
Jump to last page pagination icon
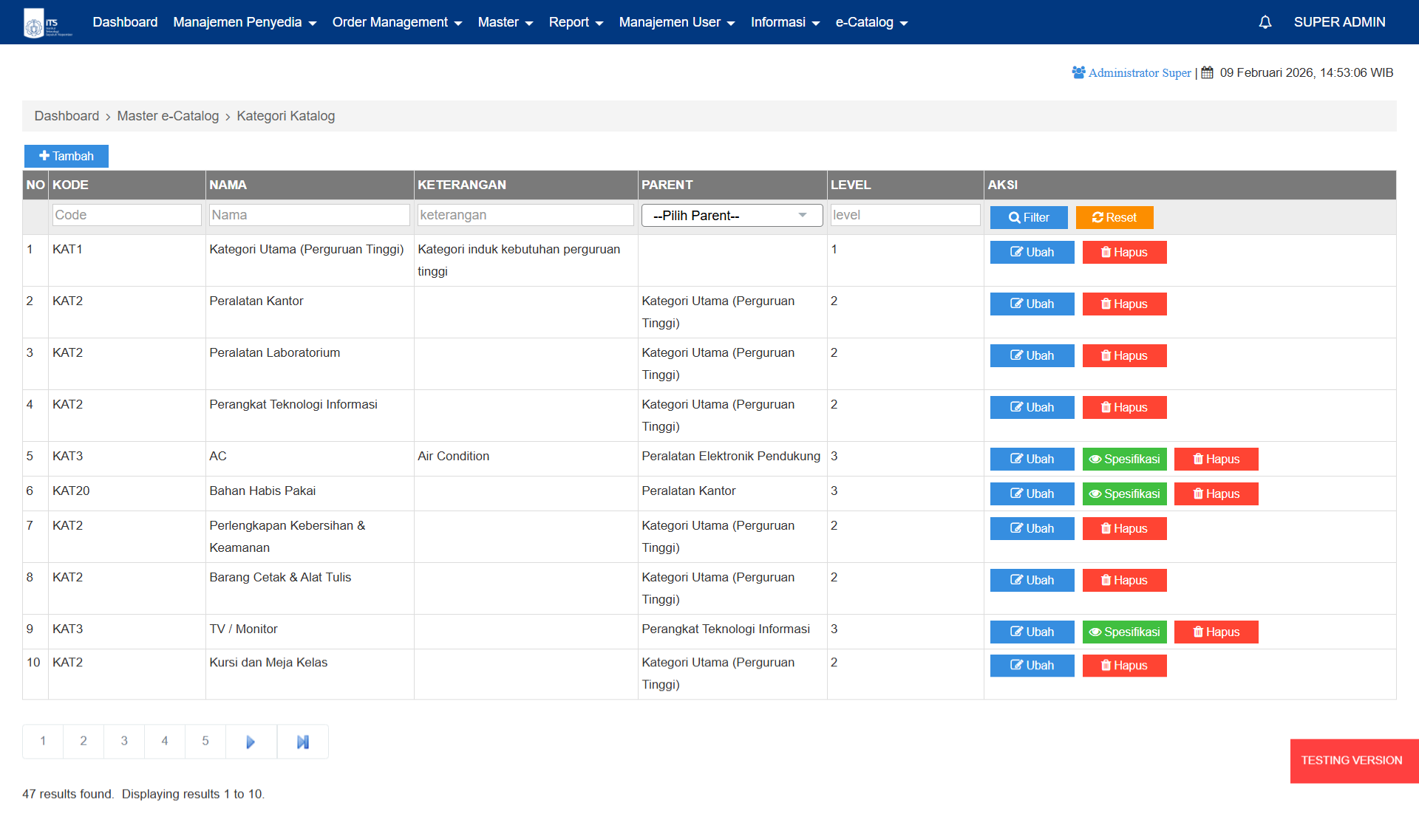point(302,742)
